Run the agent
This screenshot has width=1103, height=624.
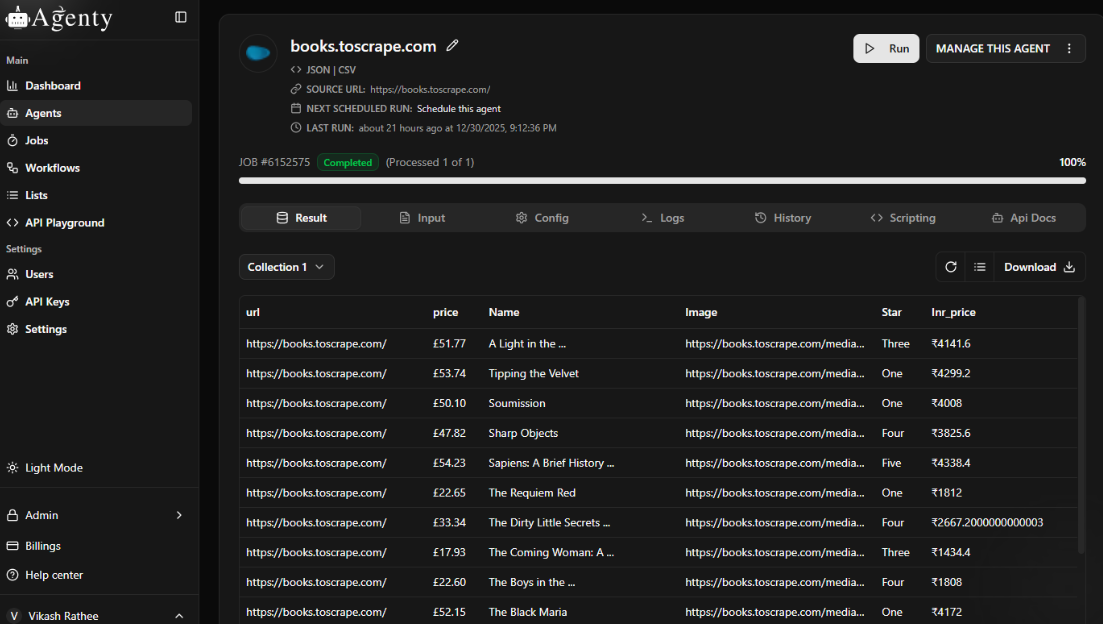(x=886, y=49)
